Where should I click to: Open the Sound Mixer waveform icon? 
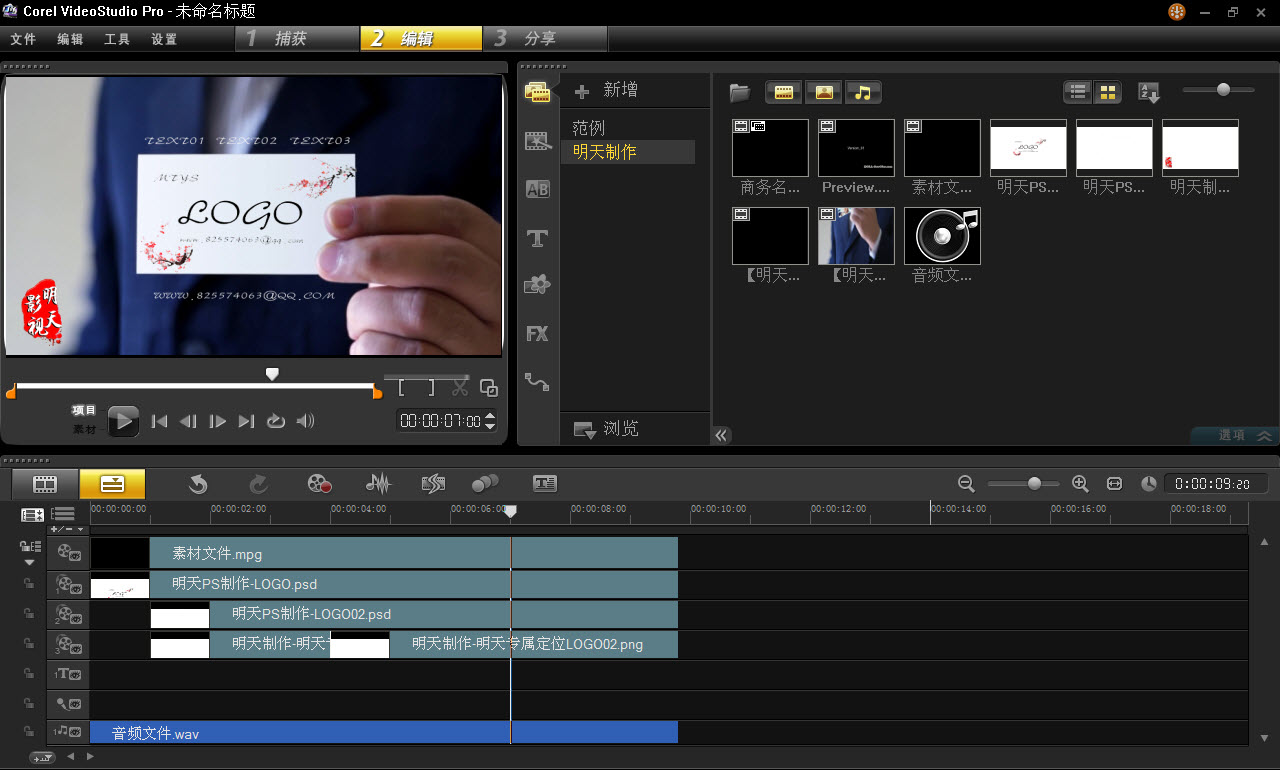pyautogui.click(x=378, y=484)
